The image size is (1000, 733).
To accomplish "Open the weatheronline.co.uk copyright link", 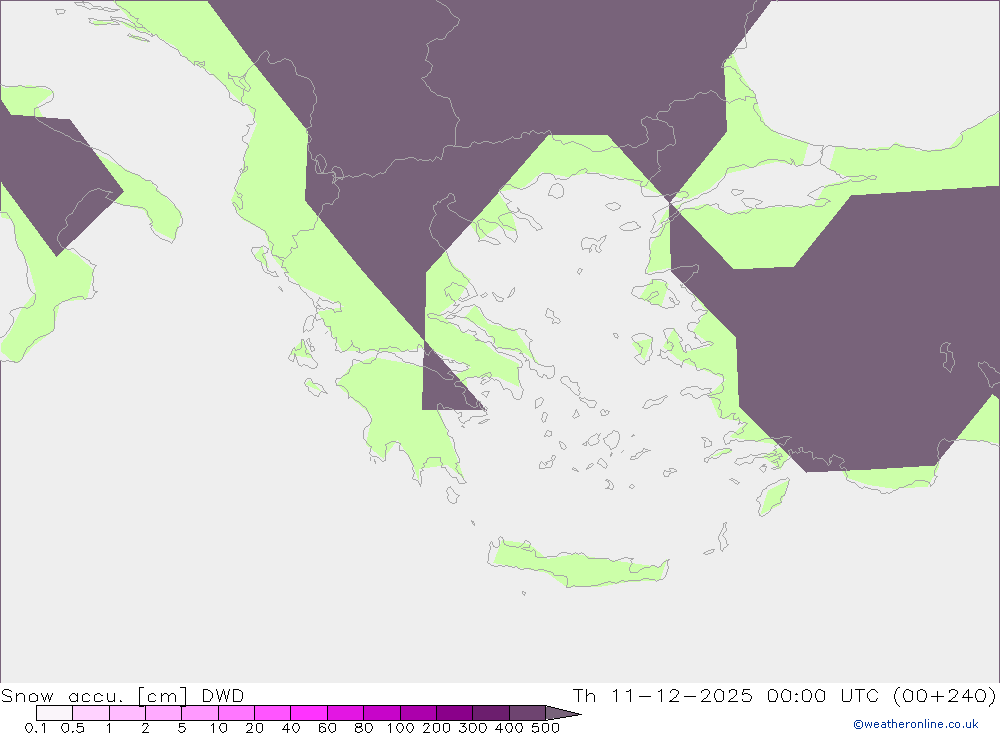I will [x=916, y=724].
